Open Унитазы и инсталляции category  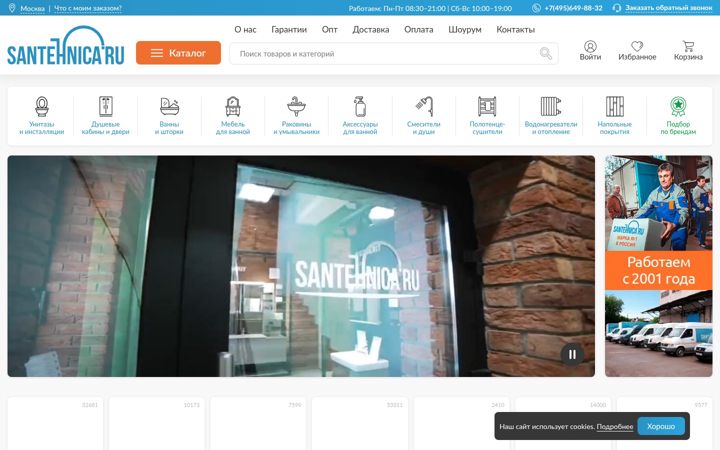click(42, 116)
